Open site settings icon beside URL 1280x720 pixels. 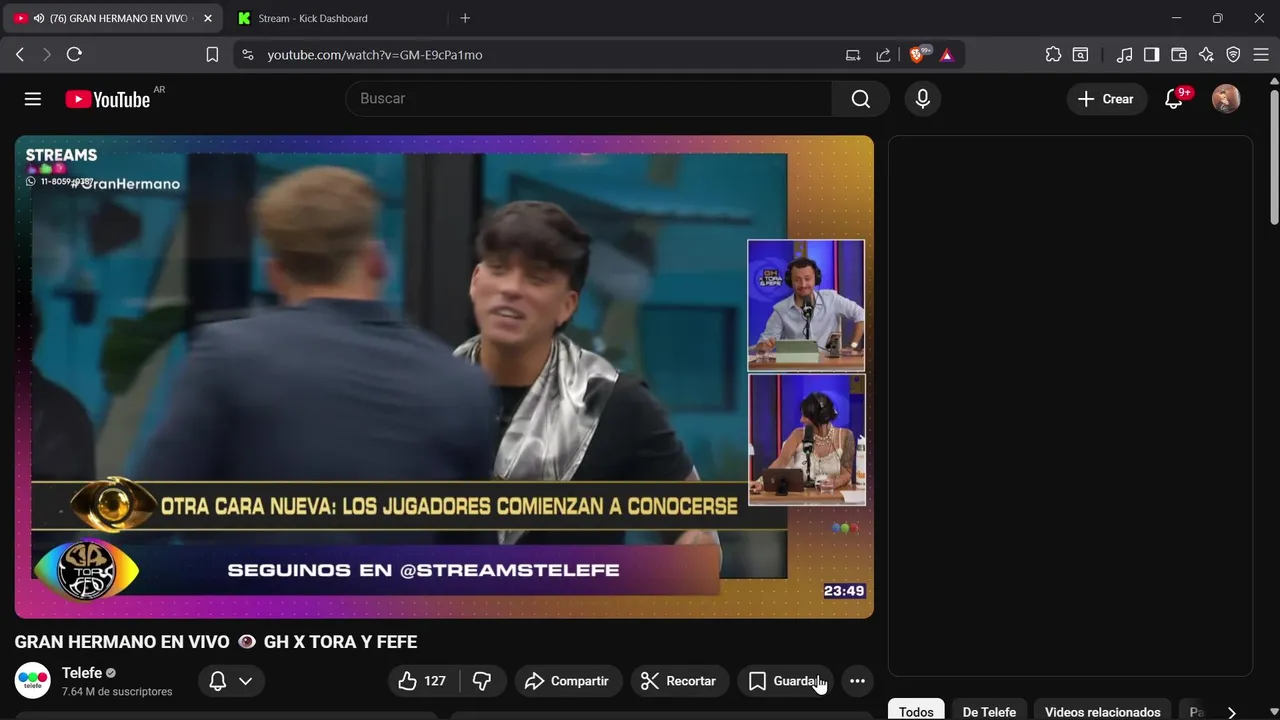click(247, 55)
